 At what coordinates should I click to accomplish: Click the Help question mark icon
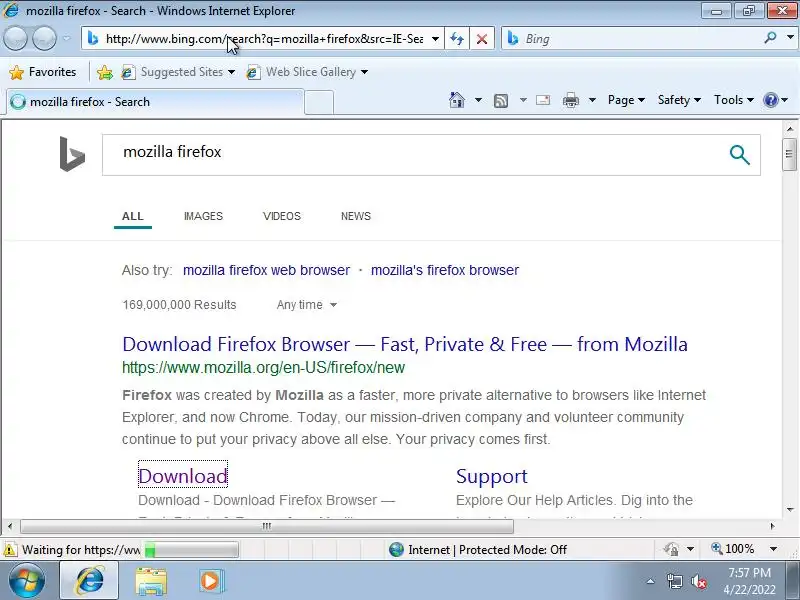(x=771, y=100)
